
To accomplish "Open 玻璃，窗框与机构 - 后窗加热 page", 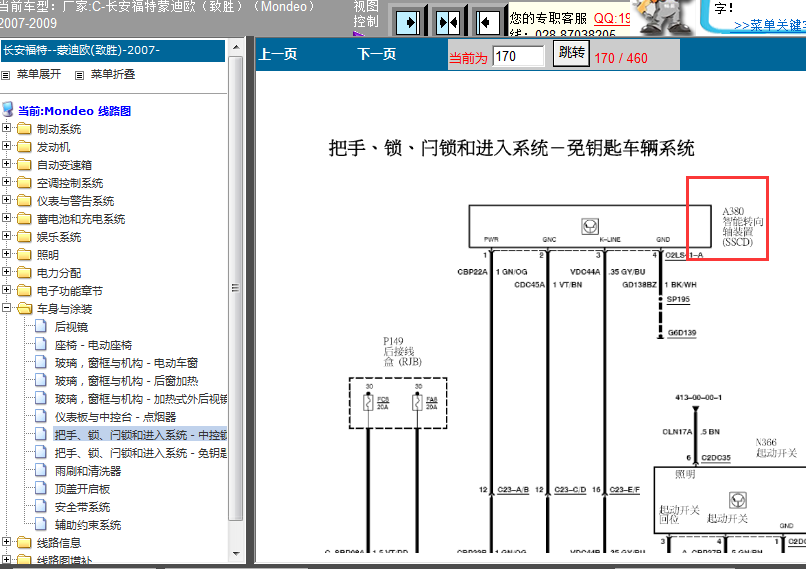I will (126, 381).
